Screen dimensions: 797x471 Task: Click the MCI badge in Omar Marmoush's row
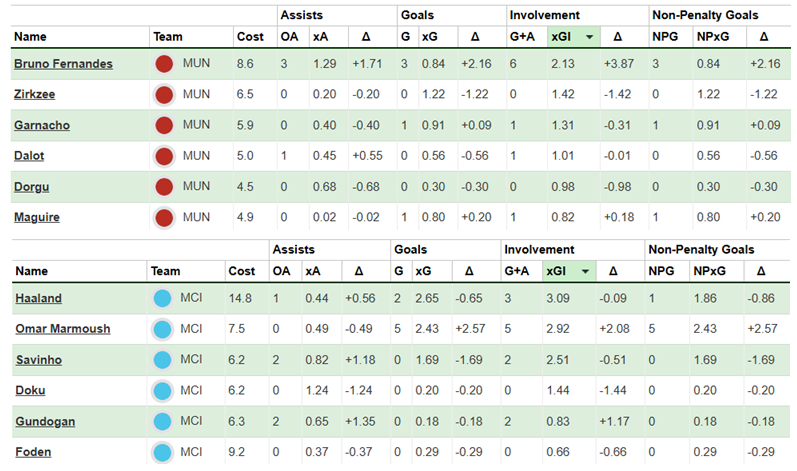(x=163, y=329)
